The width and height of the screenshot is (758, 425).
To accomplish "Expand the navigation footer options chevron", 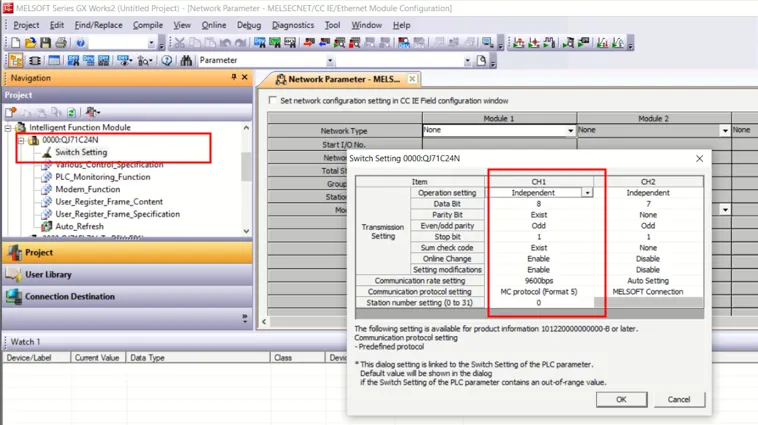I will click(245, 318).
